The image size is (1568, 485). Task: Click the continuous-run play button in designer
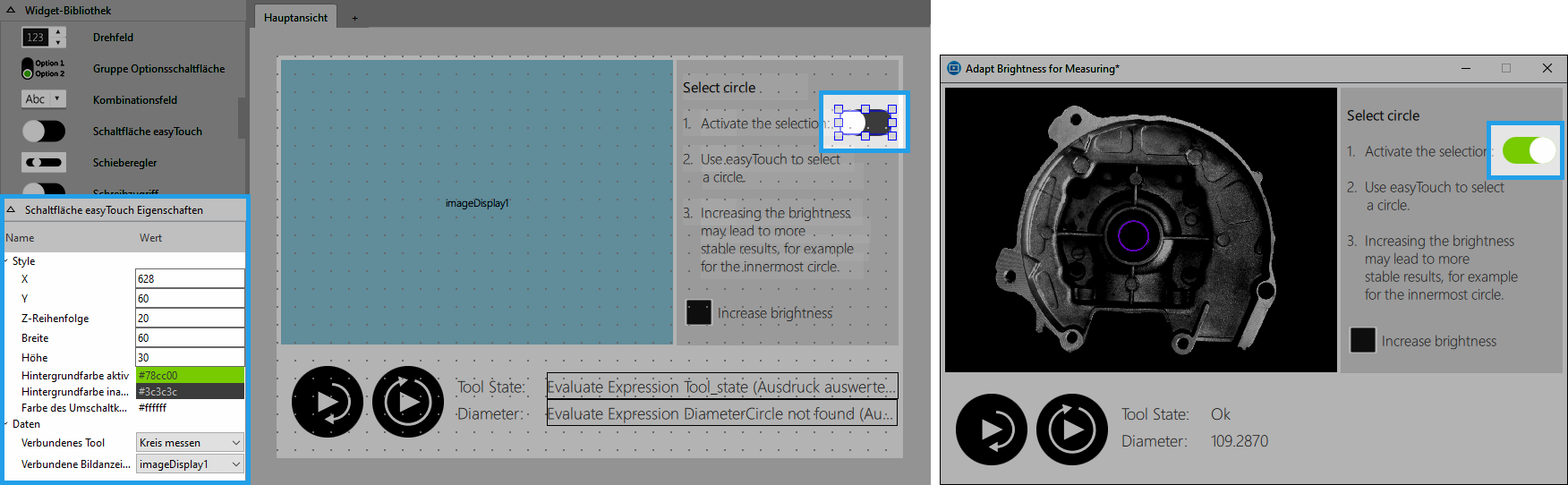tap(408, 402)
